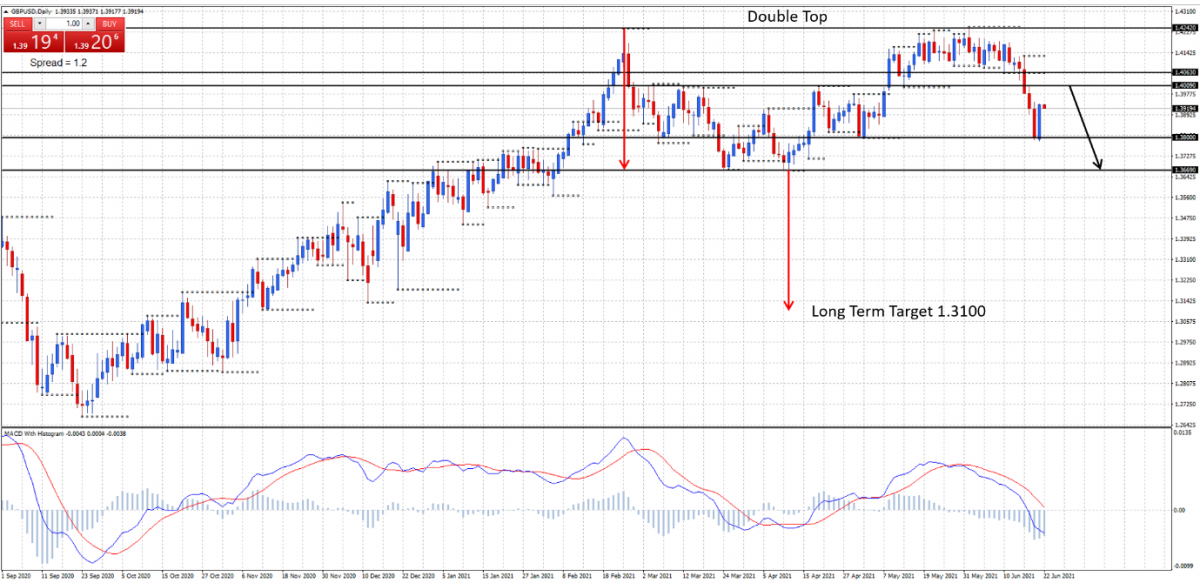Viewport: 1200px width, 583px height.
Task: Click the 1.38000 horizontal line price tag
Action: (1185, 137)
